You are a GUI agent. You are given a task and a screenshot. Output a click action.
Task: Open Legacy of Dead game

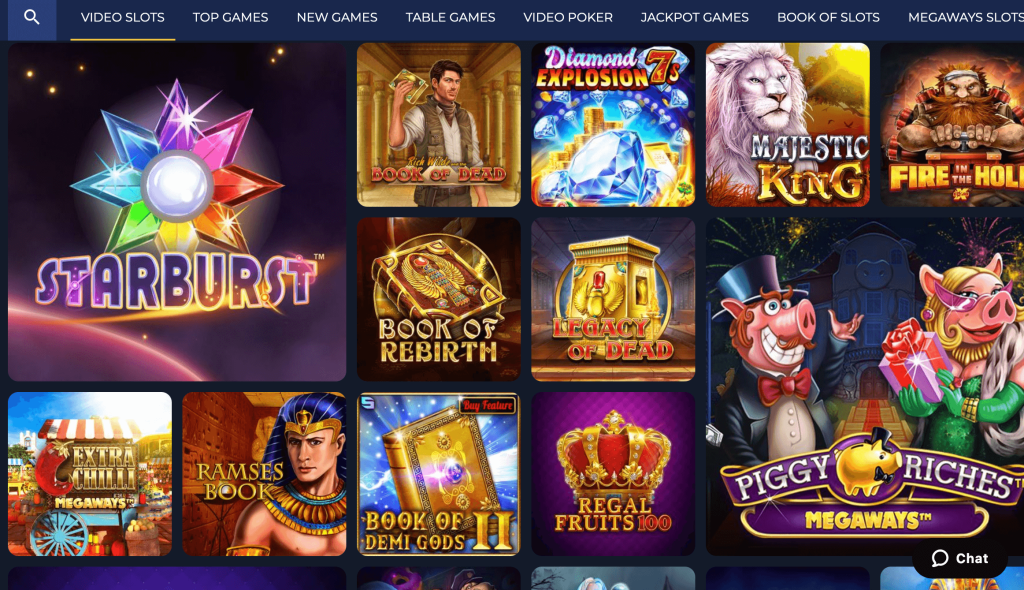coord(613,299)
